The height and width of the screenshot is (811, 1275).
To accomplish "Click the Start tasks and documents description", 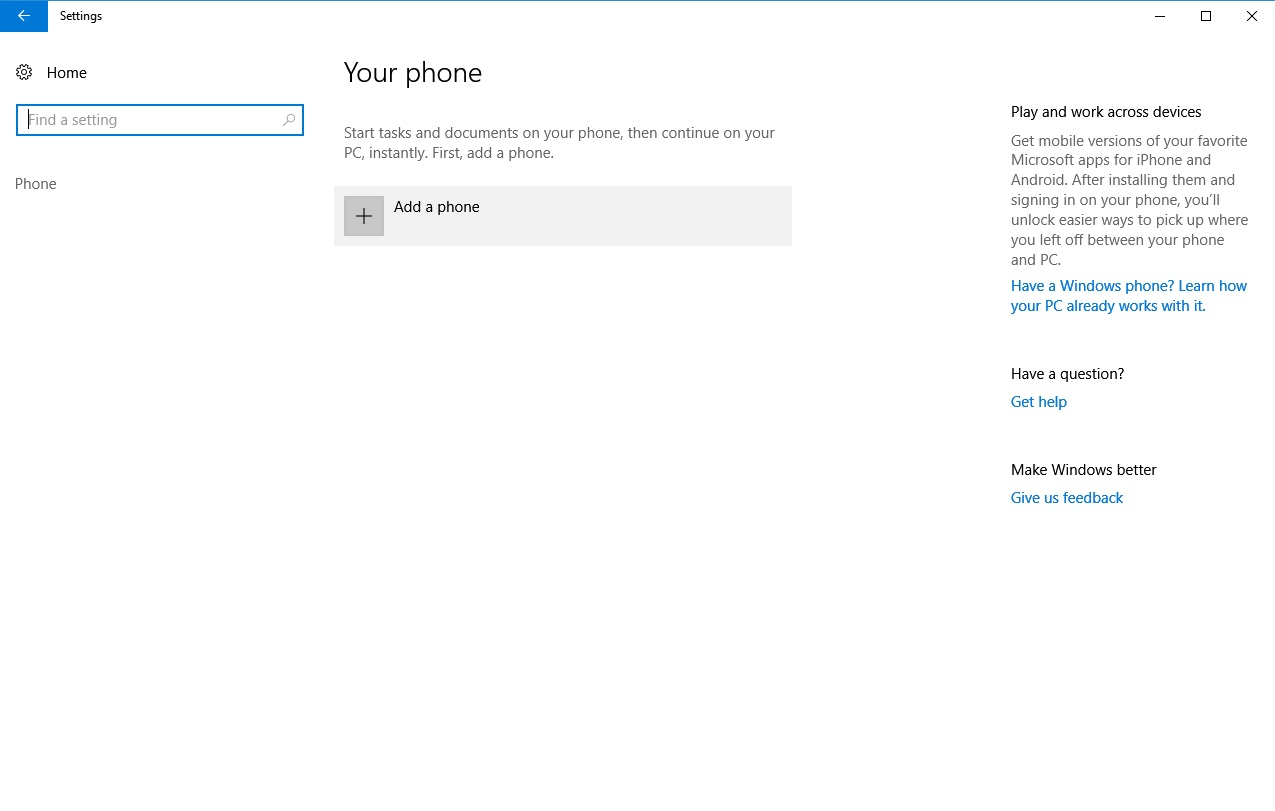I will coord(560,143).
